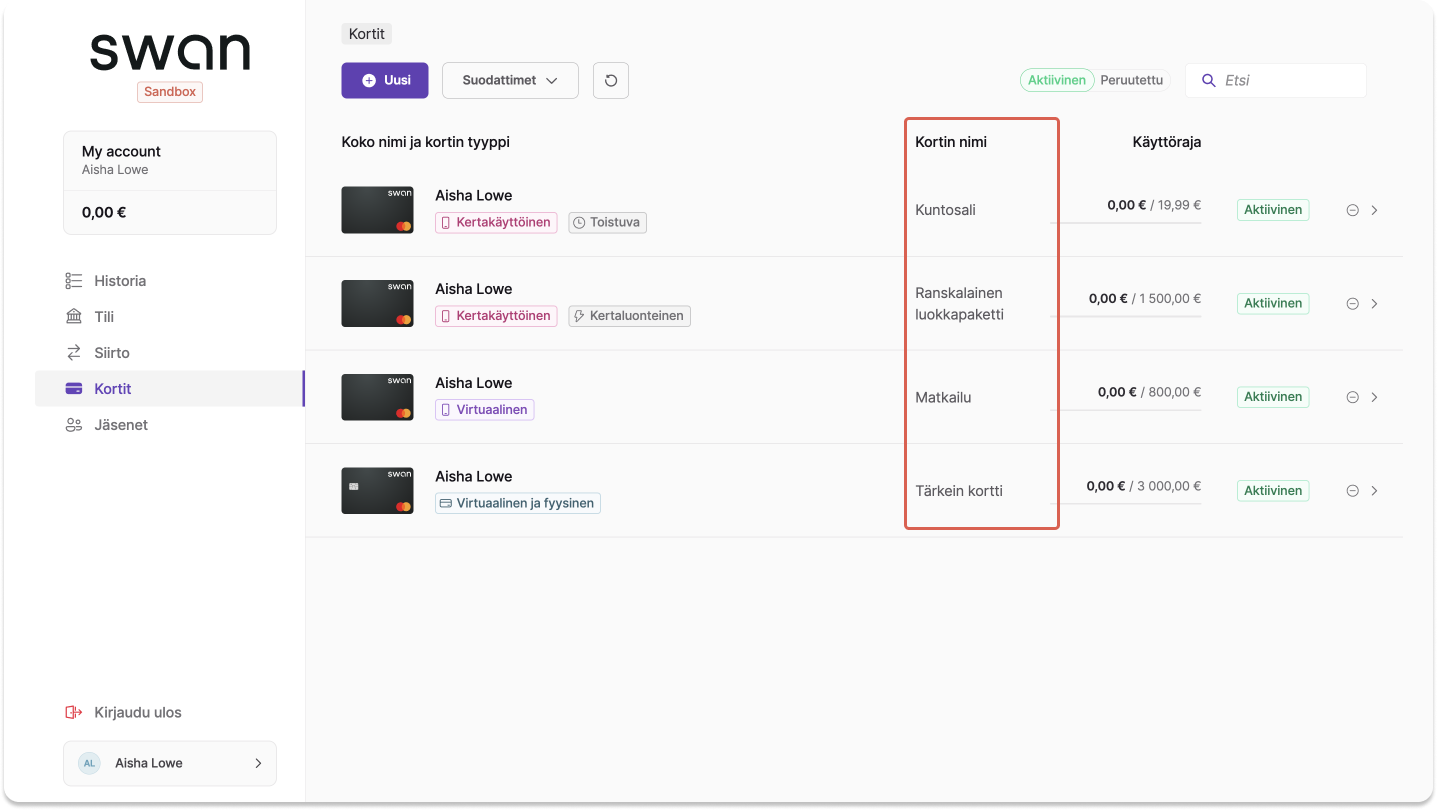Click the Aktiivinen badge on Kuntosali row
This screenshot has width=1437, height=810.
pyautogui.click(x=1273, y=210)
